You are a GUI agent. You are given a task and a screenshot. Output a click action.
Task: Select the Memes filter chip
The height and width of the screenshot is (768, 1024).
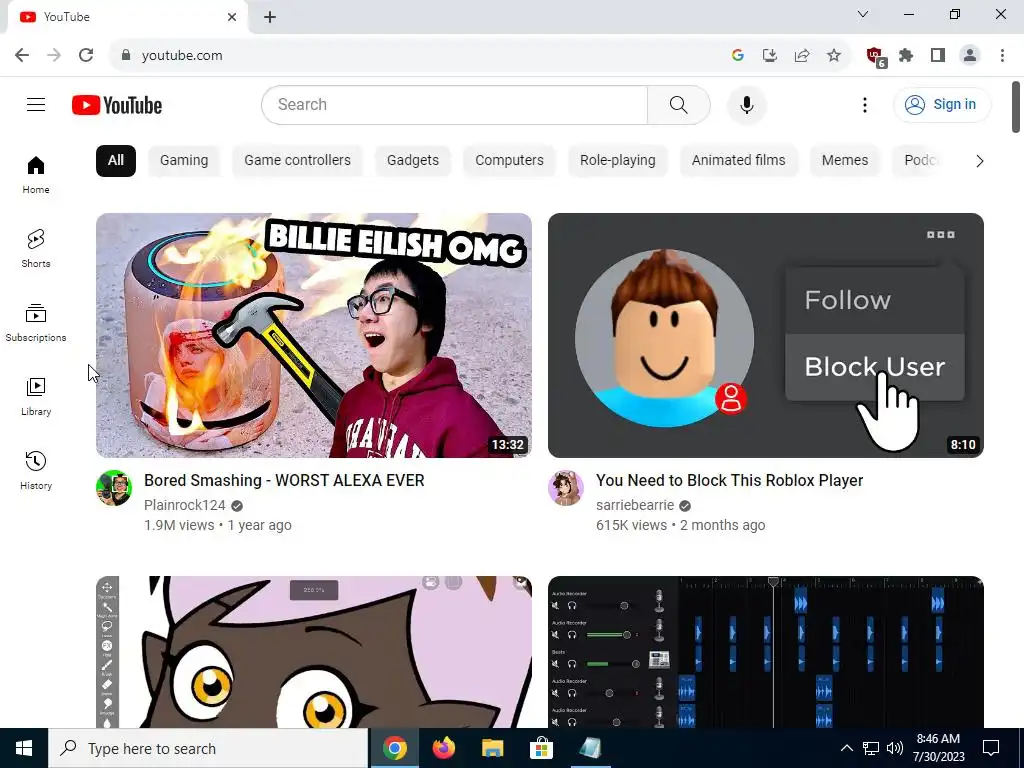pyautogui.click(x=845, y=161)
